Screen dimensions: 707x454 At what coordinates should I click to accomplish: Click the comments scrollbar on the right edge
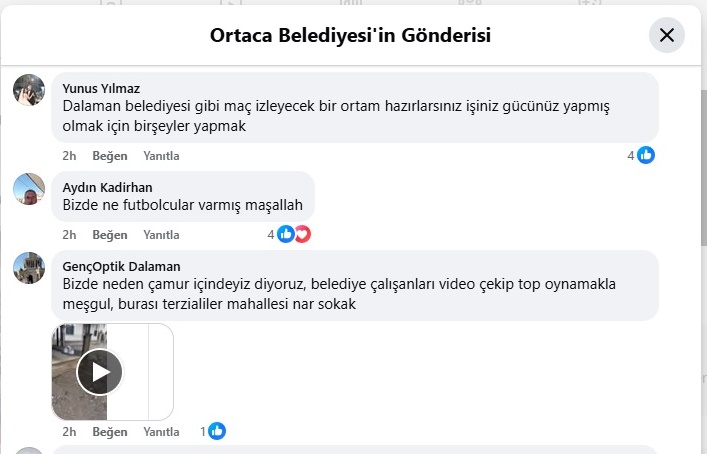[x=704, y=167]
